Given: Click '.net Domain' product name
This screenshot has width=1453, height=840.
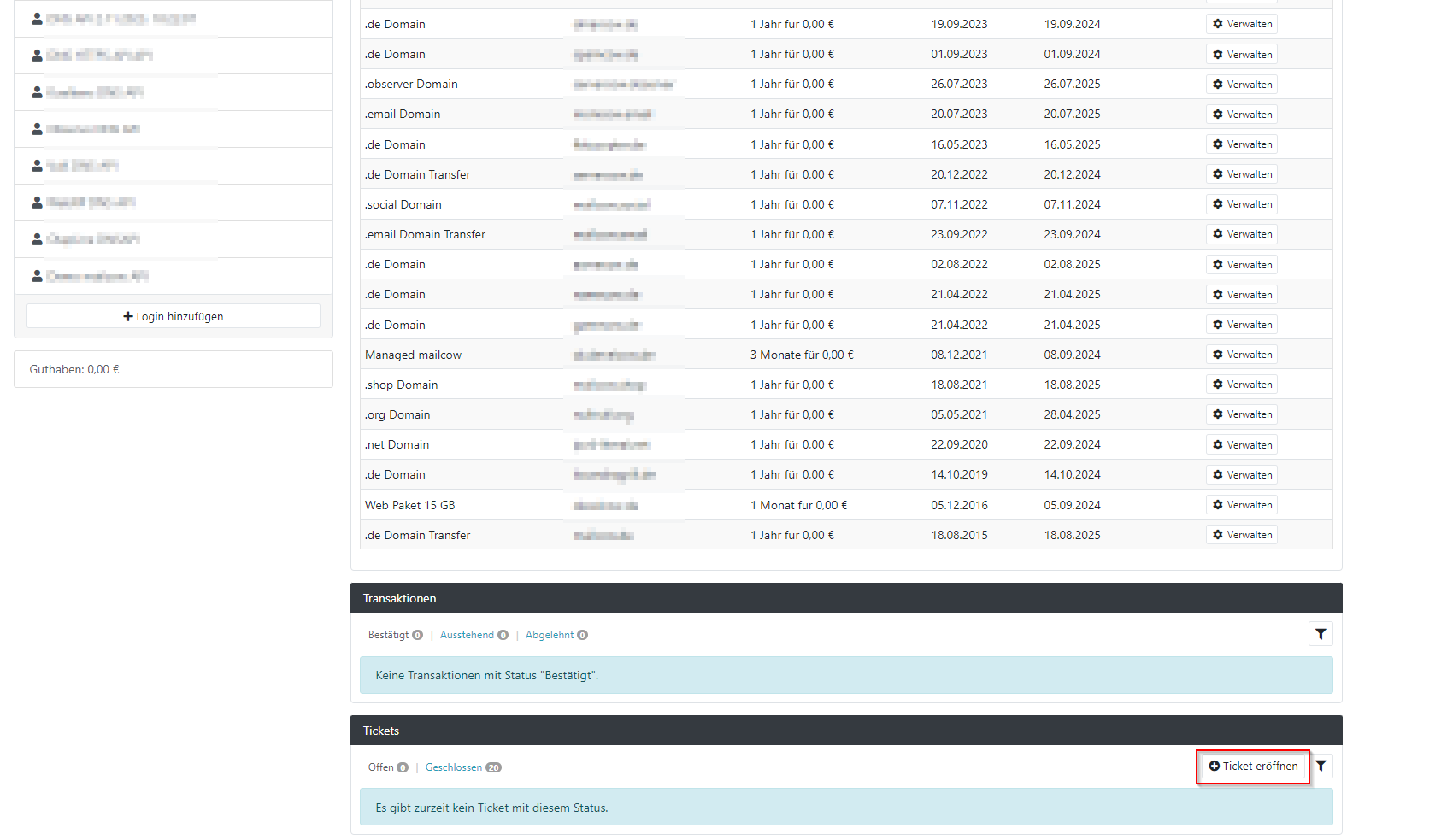Looking at the screenshot, I should click(397, 444).
